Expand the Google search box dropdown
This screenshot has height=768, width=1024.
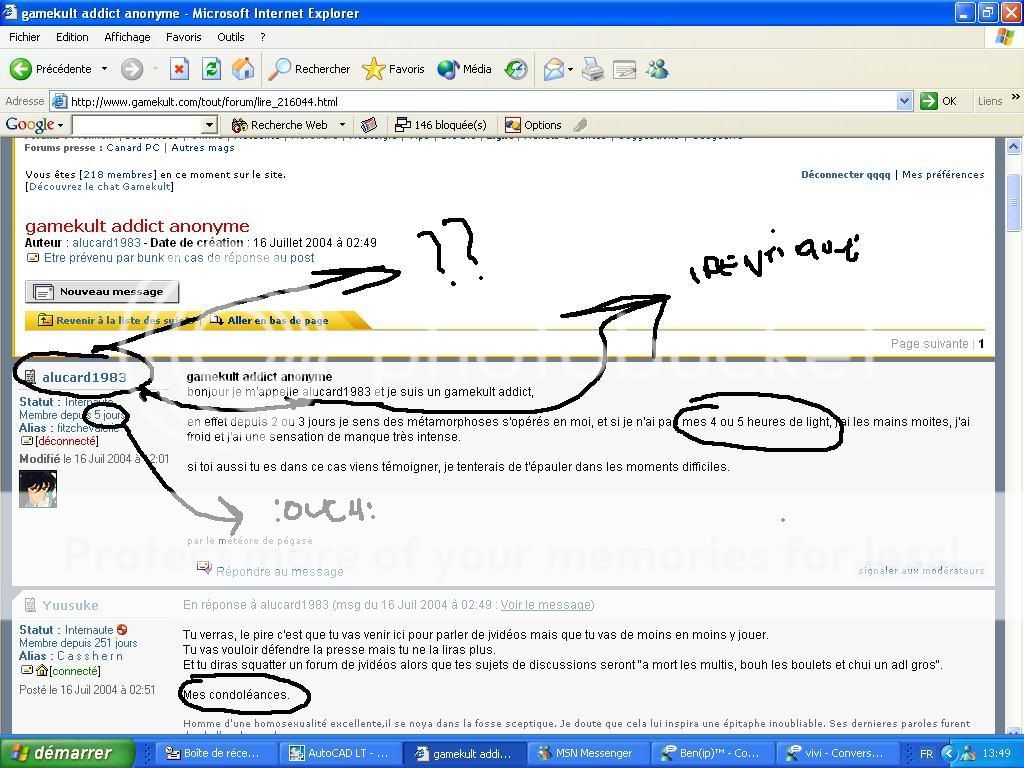[209, 125]
